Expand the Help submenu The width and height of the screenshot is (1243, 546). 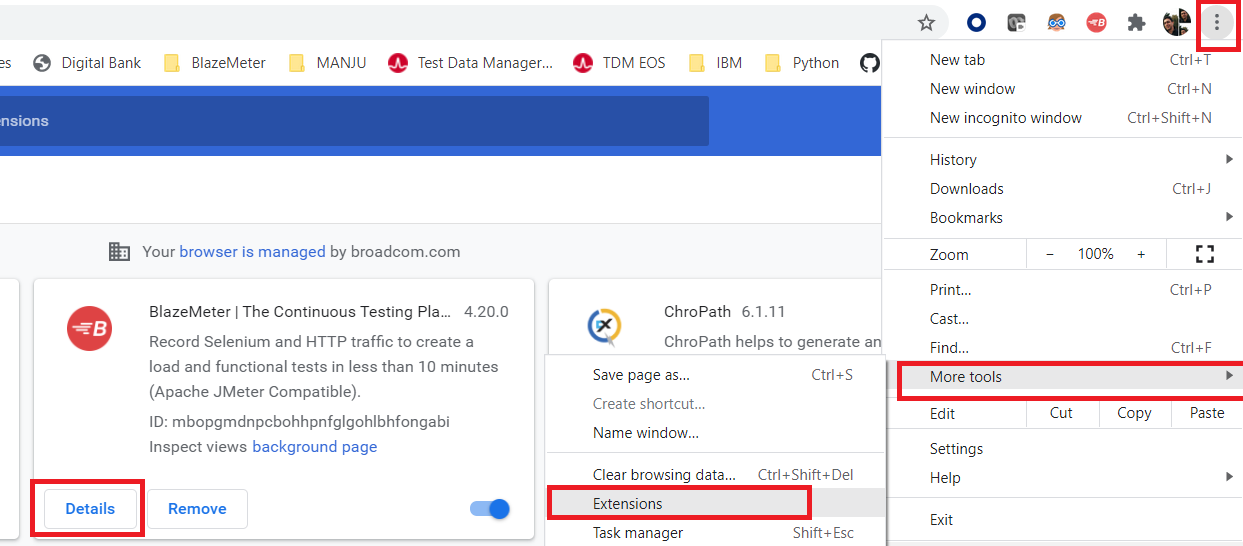point(1062,478)
